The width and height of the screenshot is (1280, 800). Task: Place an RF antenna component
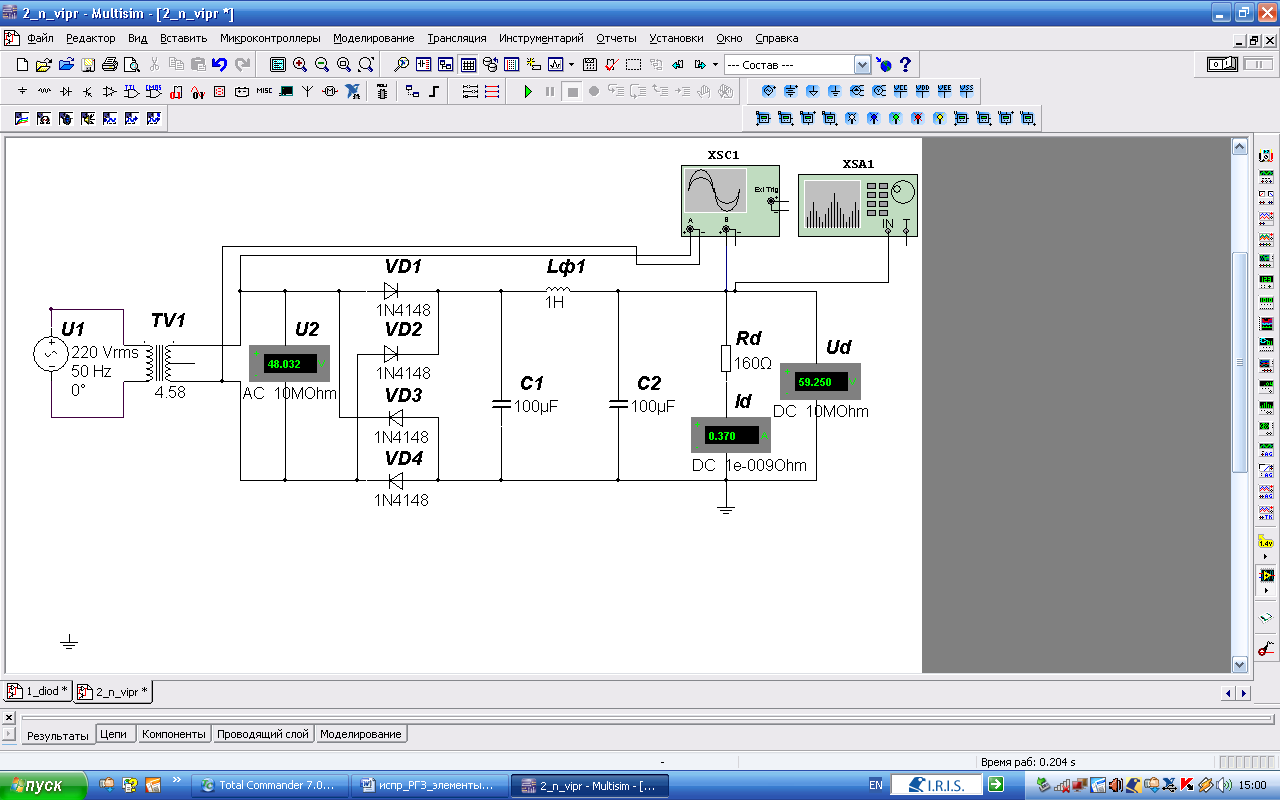[x=308, y=92]
